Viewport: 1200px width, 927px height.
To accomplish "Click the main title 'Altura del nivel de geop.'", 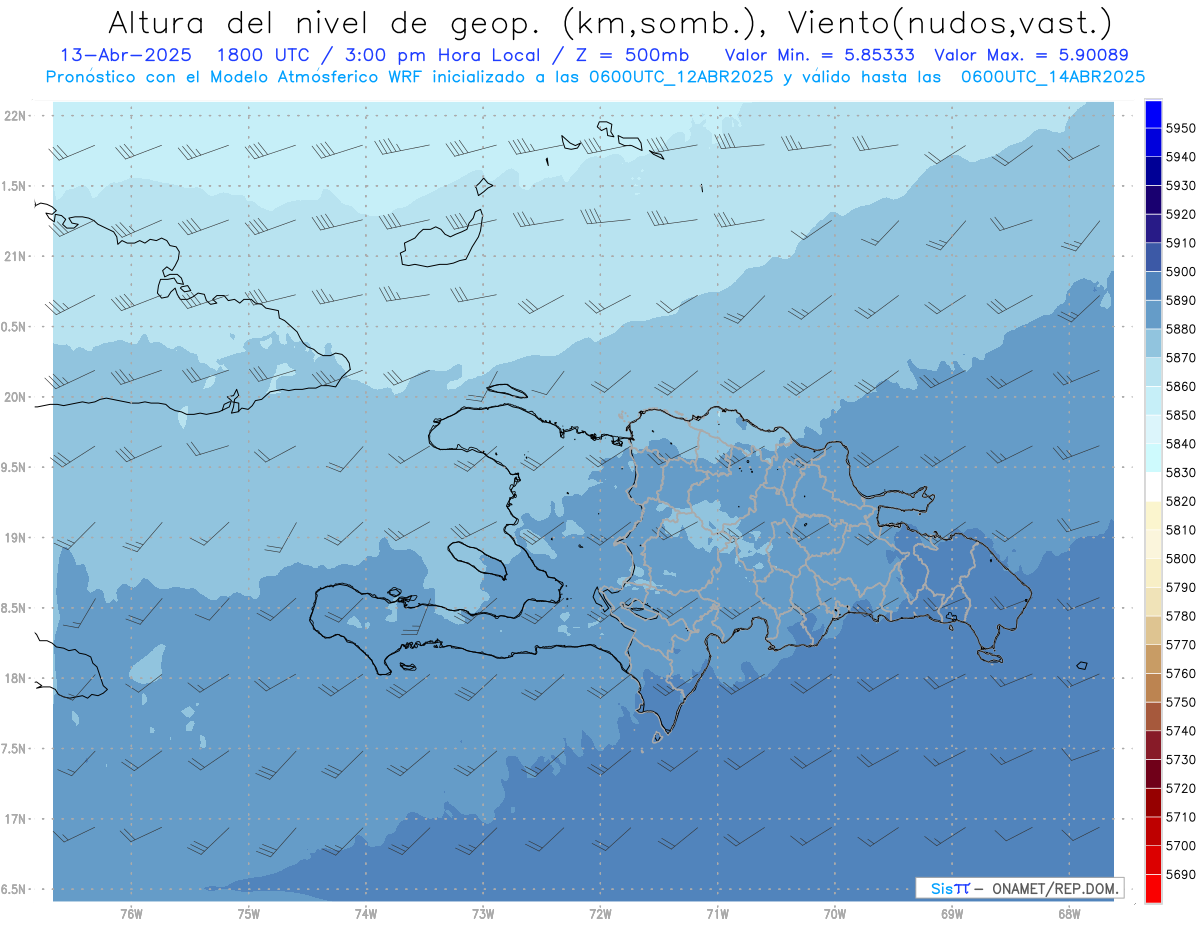I will coord(325,22).
